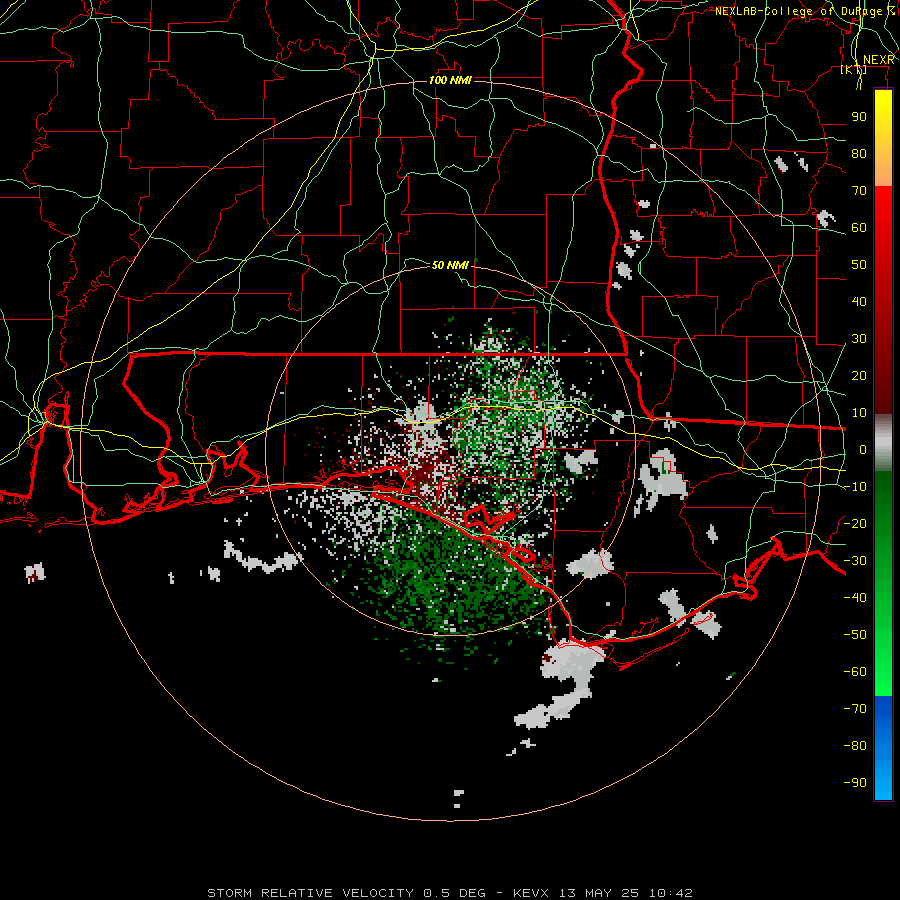
Task: Click the positive 30 scale label
Action: click(x=859, y=339)
